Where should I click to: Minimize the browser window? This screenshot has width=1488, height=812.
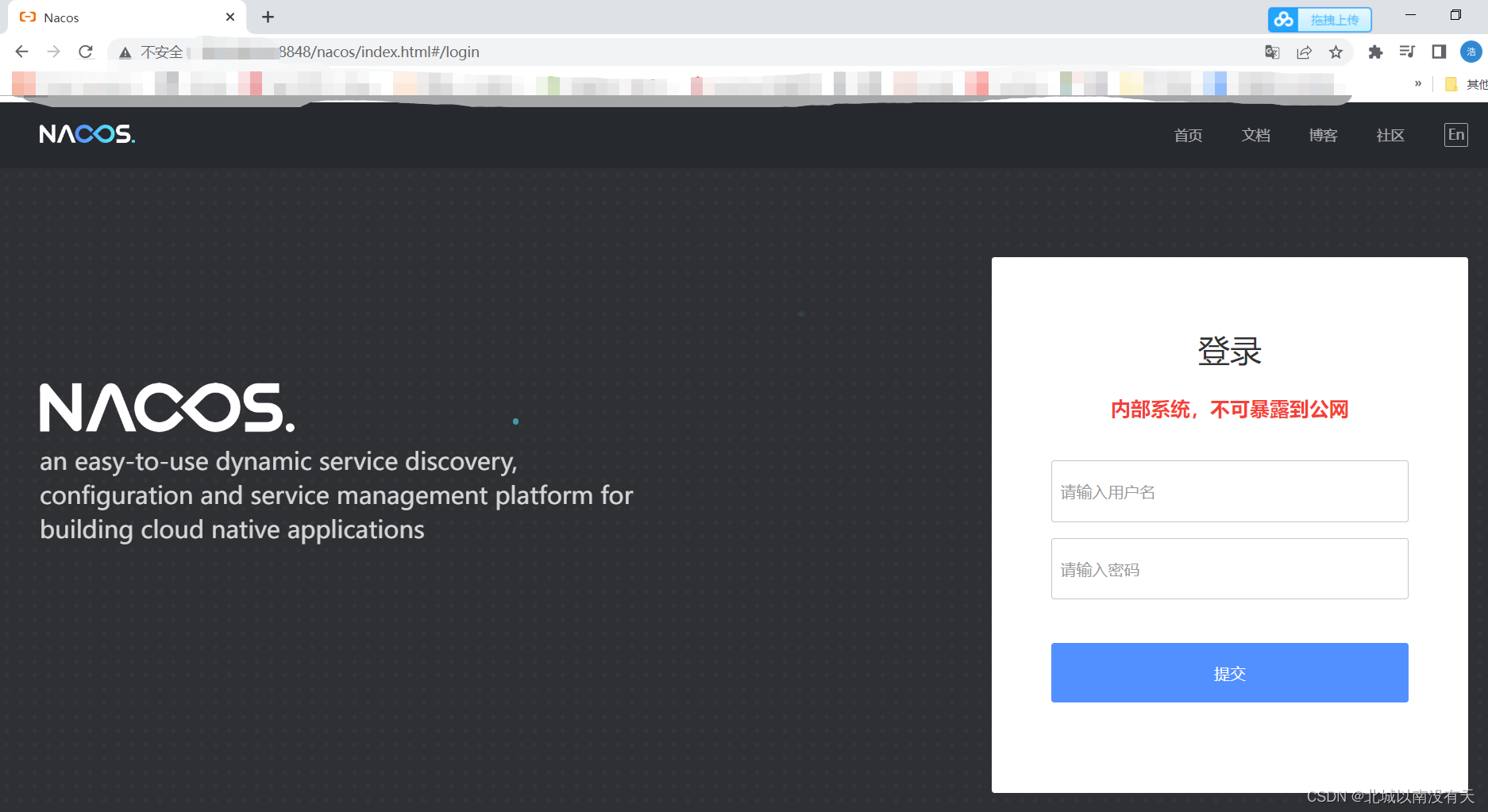(x=1410, y=15)
